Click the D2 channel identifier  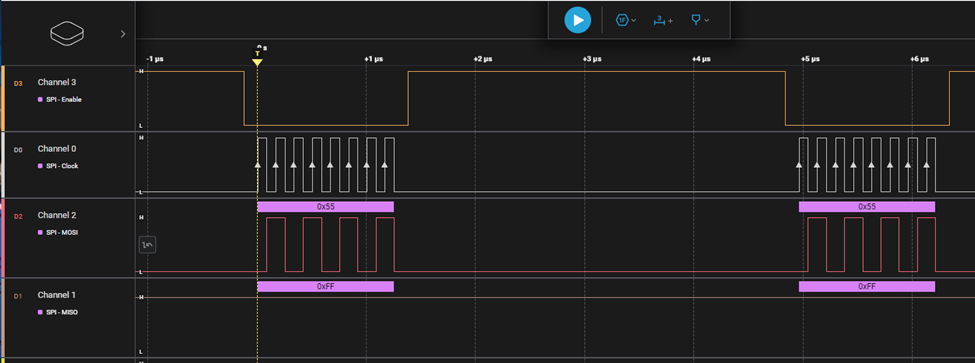tap(18, 216)
